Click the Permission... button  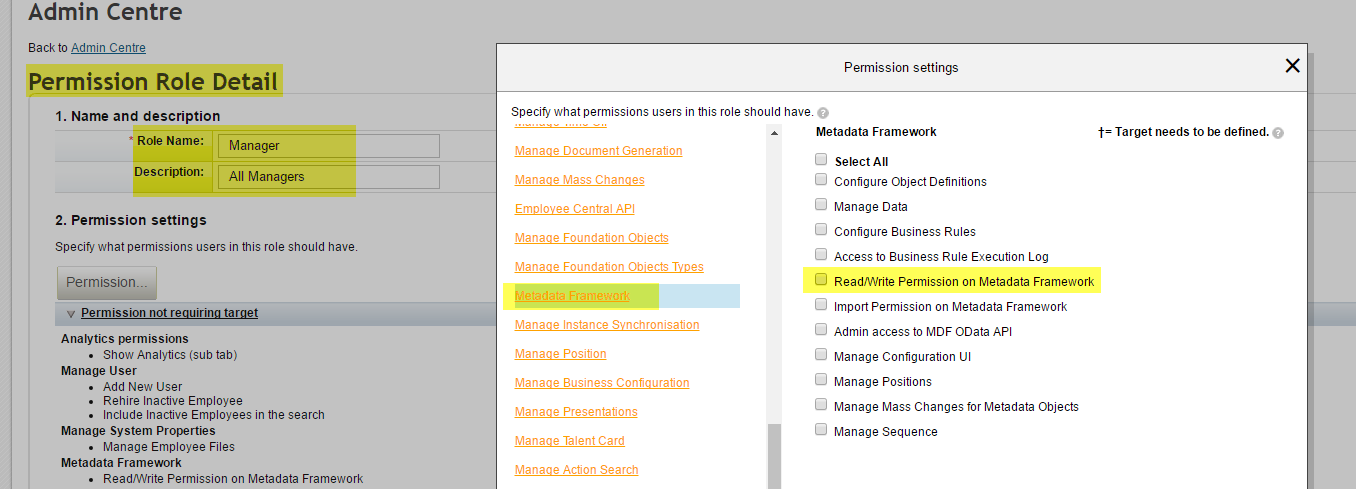tap(107, 283)
